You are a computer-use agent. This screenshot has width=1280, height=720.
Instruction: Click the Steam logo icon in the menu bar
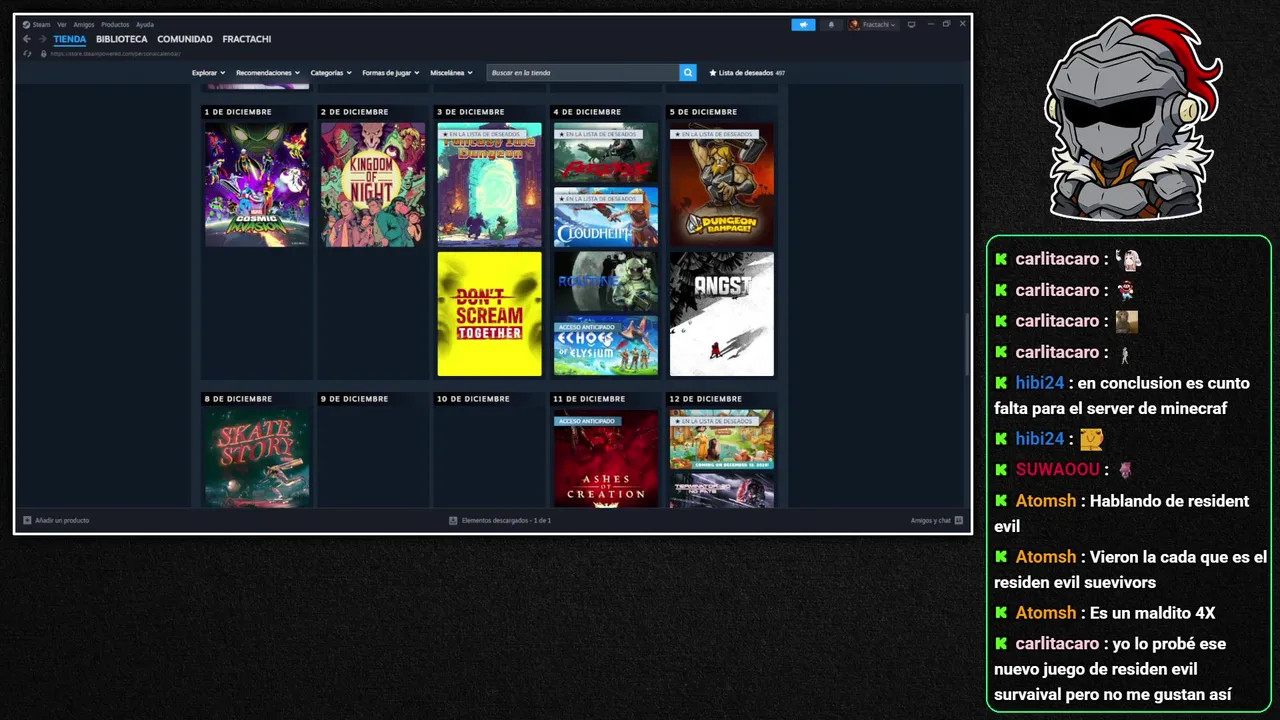coord(26,24)
